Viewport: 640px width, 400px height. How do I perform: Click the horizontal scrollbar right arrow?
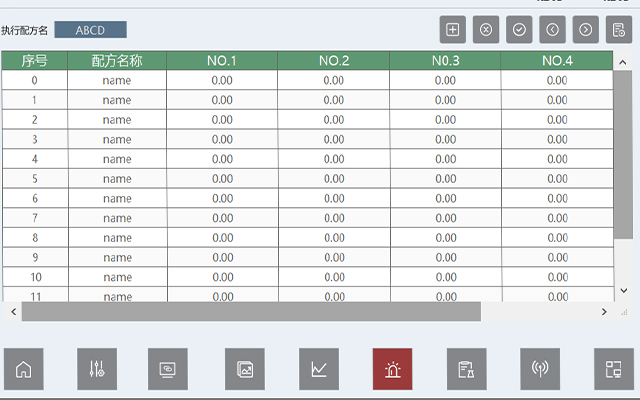(604, 312)
